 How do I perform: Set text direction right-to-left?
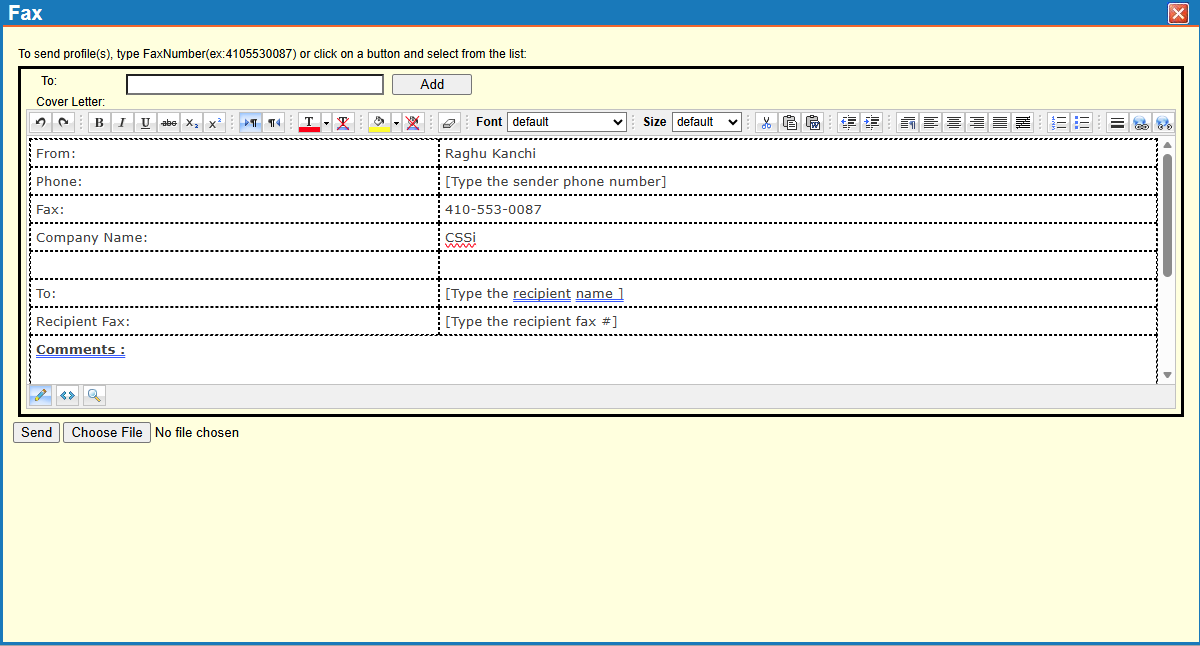tap(274, 122)
